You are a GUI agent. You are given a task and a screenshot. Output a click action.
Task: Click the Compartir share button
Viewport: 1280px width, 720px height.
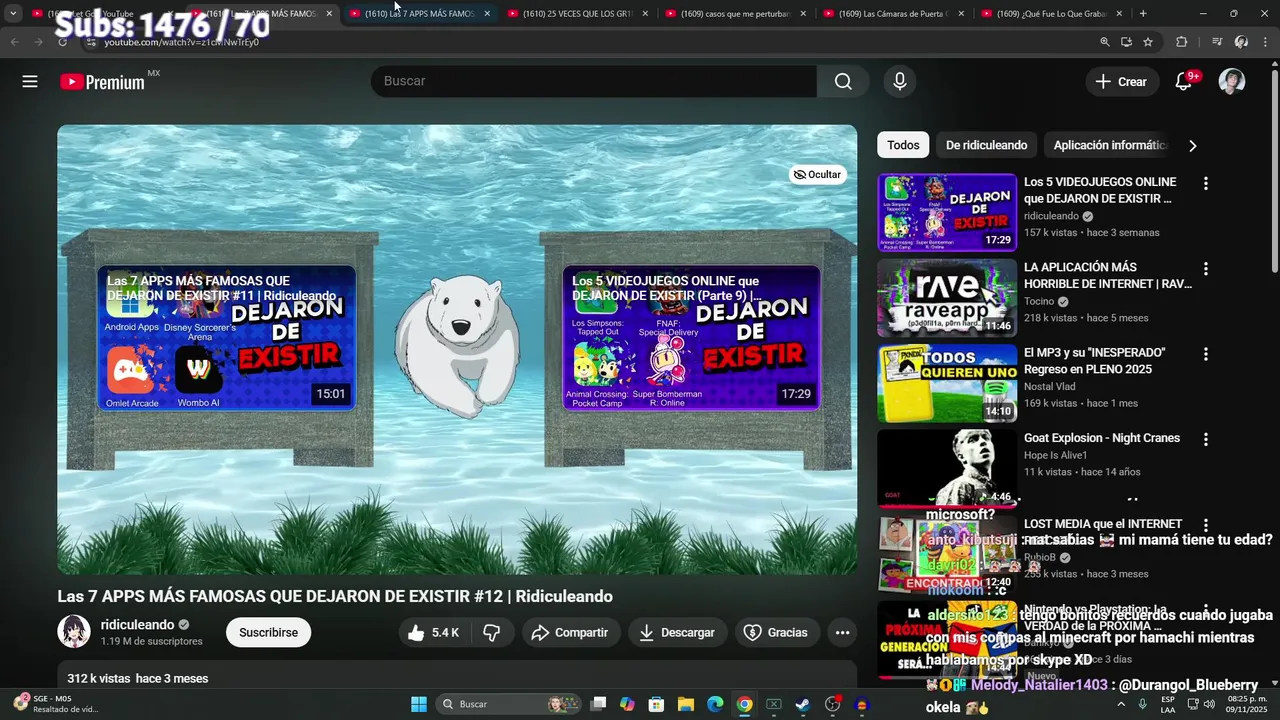pyautogui.click(x=570, y=632)
